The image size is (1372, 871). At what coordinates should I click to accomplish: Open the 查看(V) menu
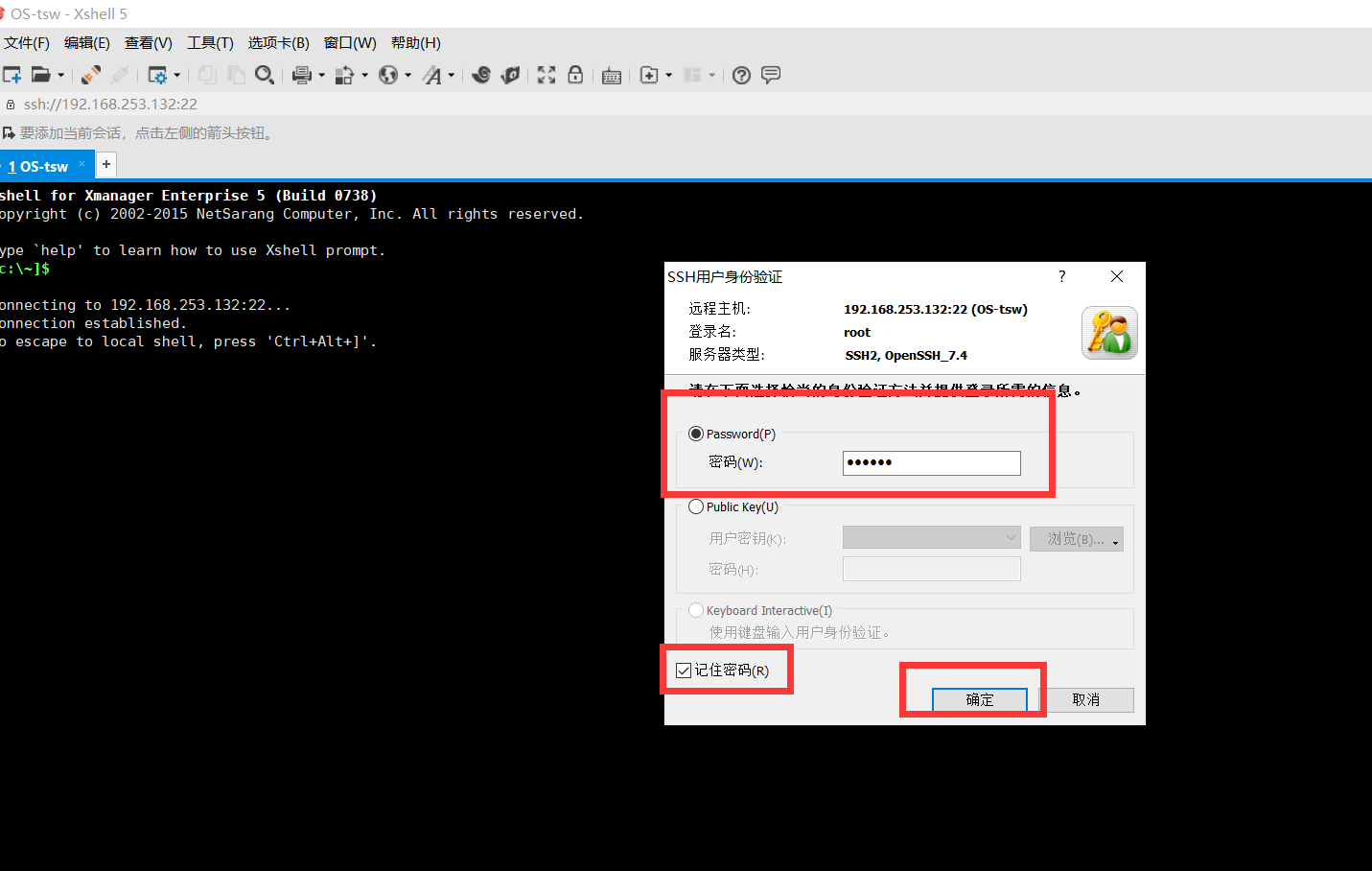click(x=149, y=43)
